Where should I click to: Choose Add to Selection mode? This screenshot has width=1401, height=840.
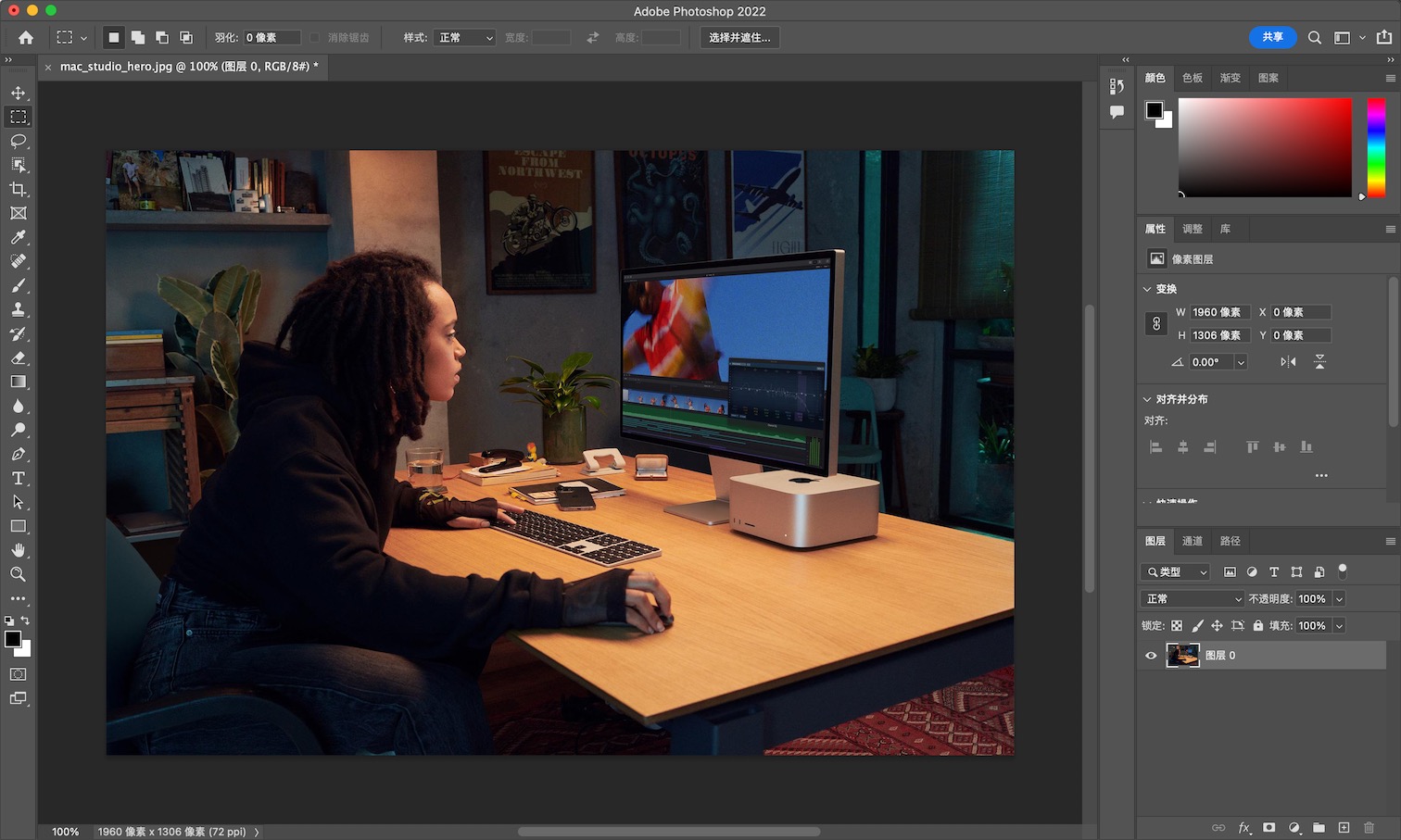pyautogui.click(x=138, y=38)
